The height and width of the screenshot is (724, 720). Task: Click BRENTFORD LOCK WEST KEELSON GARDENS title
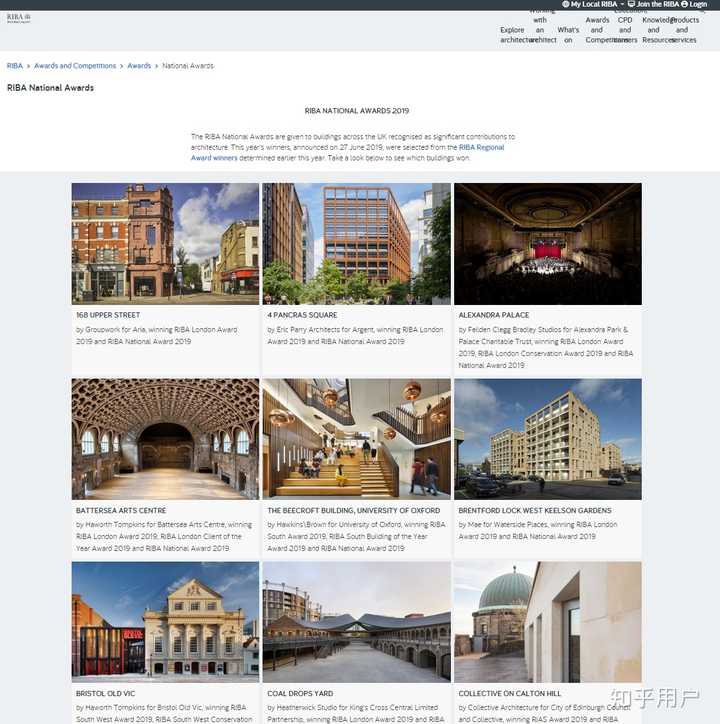(535, 510)
